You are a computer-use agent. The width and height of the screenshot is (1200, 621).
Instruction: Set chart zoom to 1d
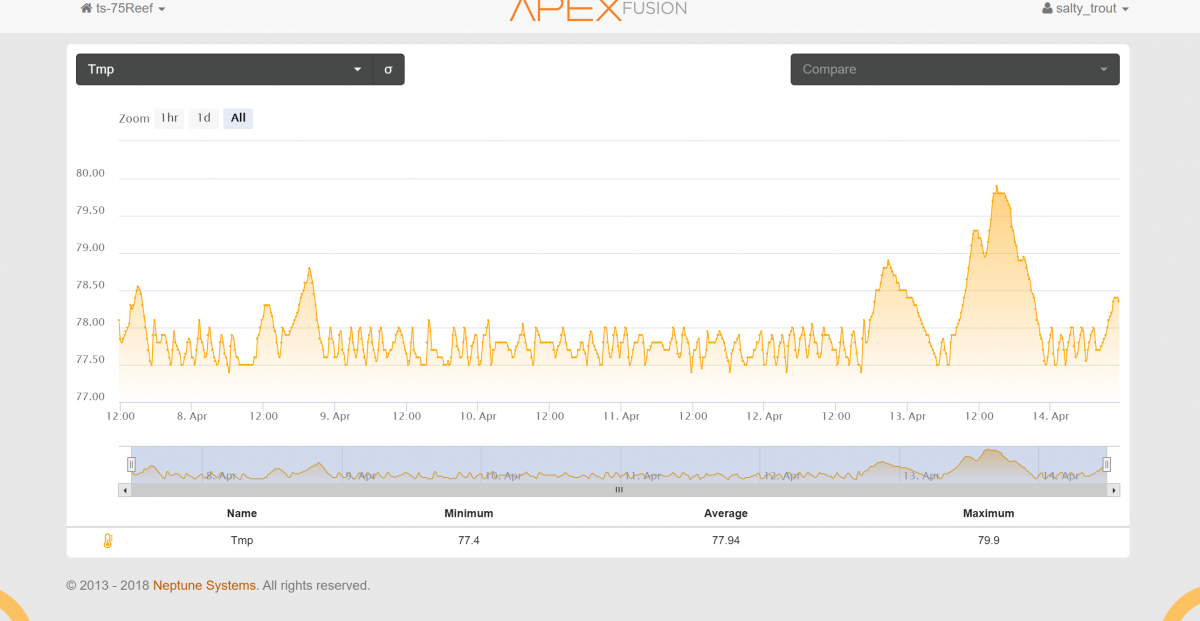point(204,118)
